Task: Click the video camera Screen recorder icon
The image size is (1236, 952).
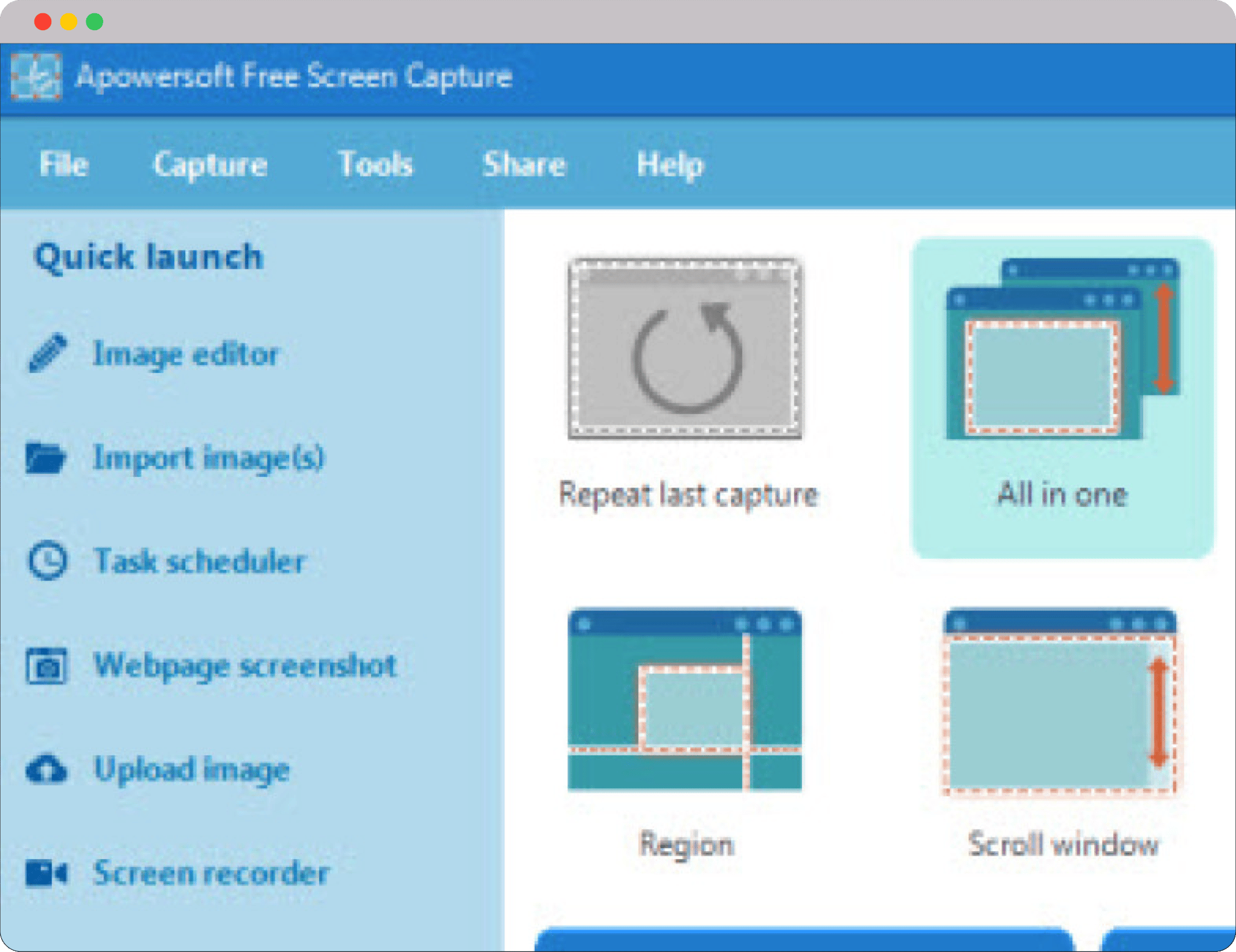Action: click(46, 873)
